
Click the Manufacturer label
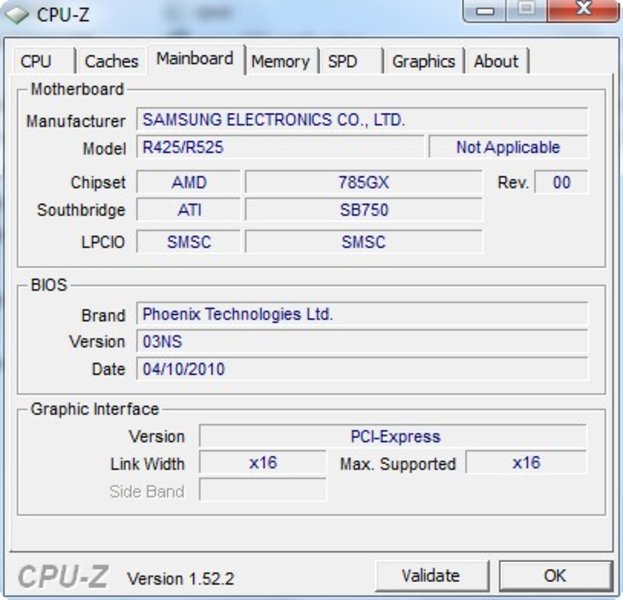(75, 121)
